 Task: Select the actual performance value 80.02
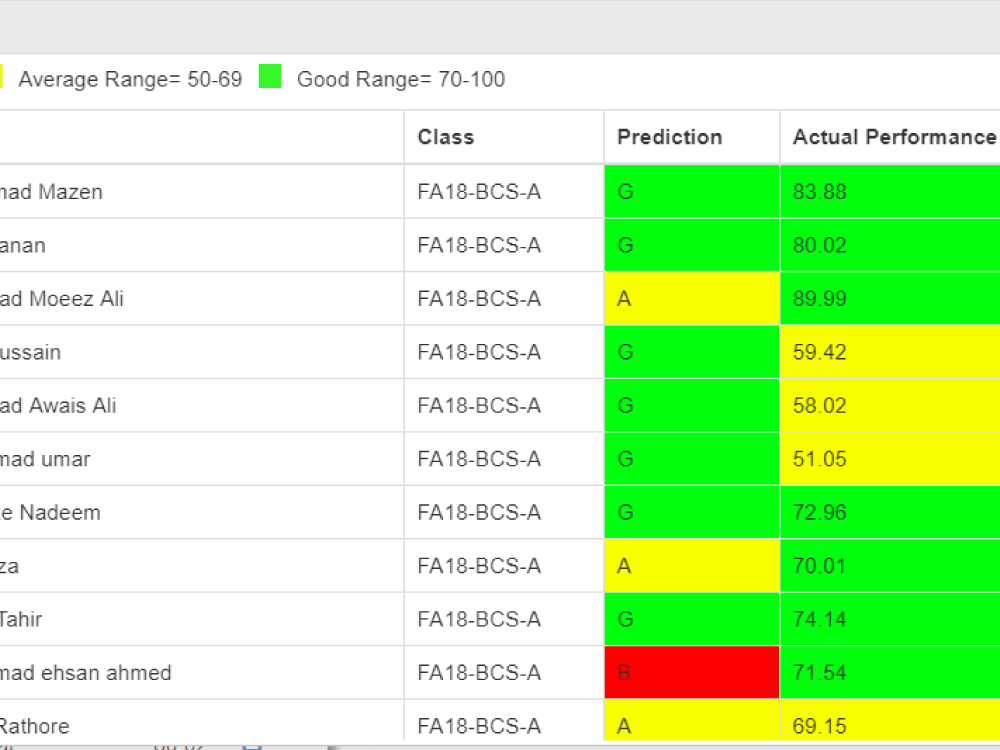(820, 245)
